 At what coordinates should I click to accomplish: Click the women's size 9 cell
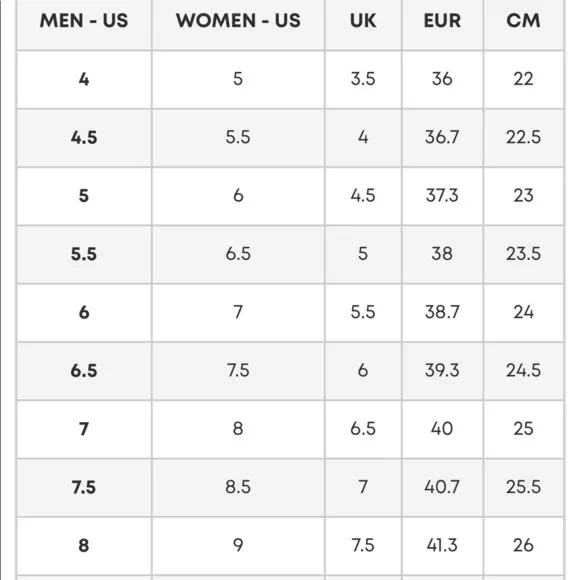click(238, 546)
